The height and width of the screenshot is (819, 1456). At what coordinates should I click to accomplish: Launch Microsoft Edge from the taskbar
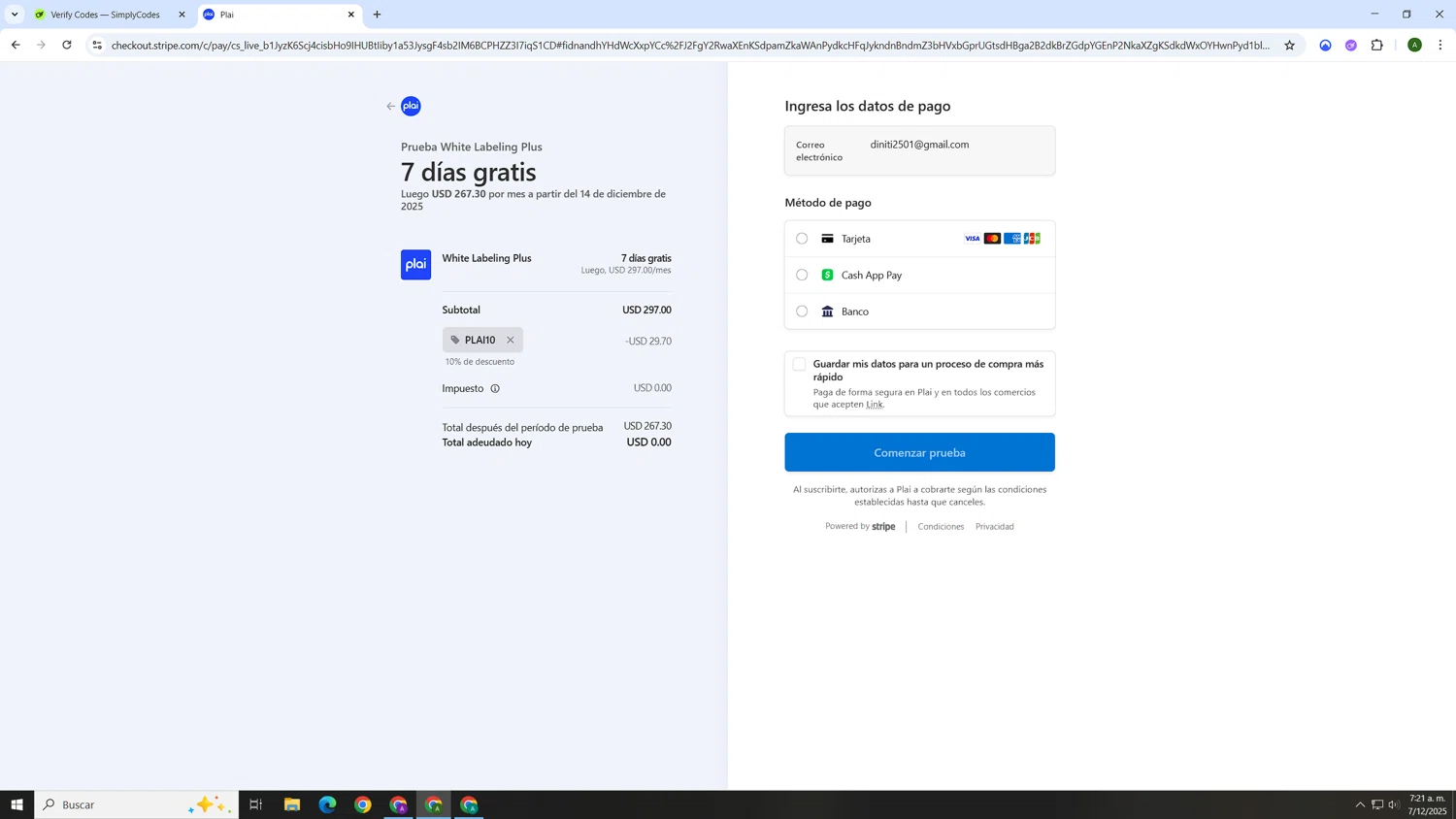pos(327,804)
